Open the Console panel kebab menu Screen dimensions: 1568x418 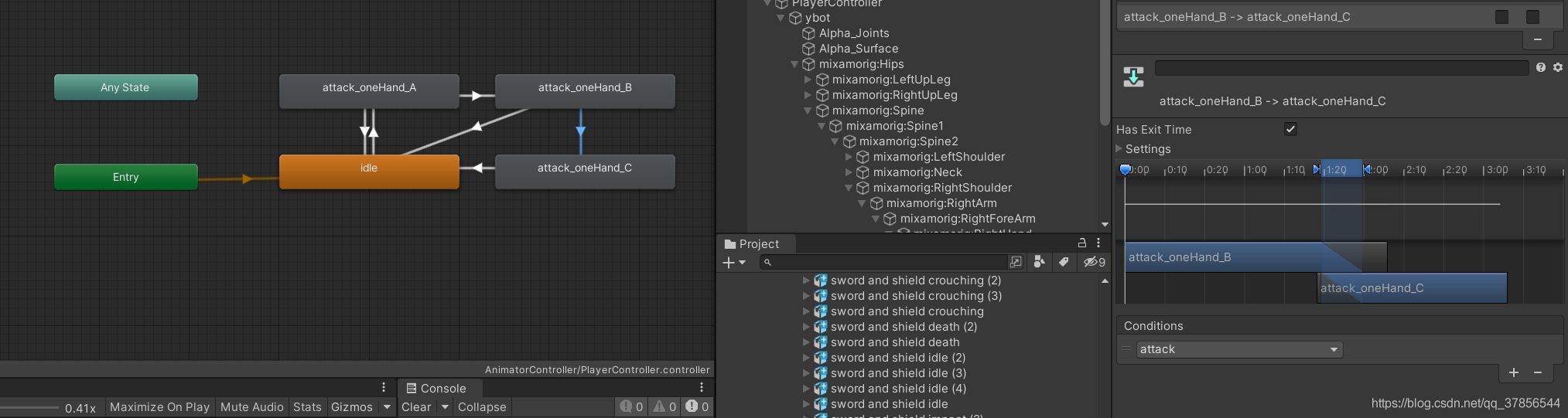tap(702, 387)
